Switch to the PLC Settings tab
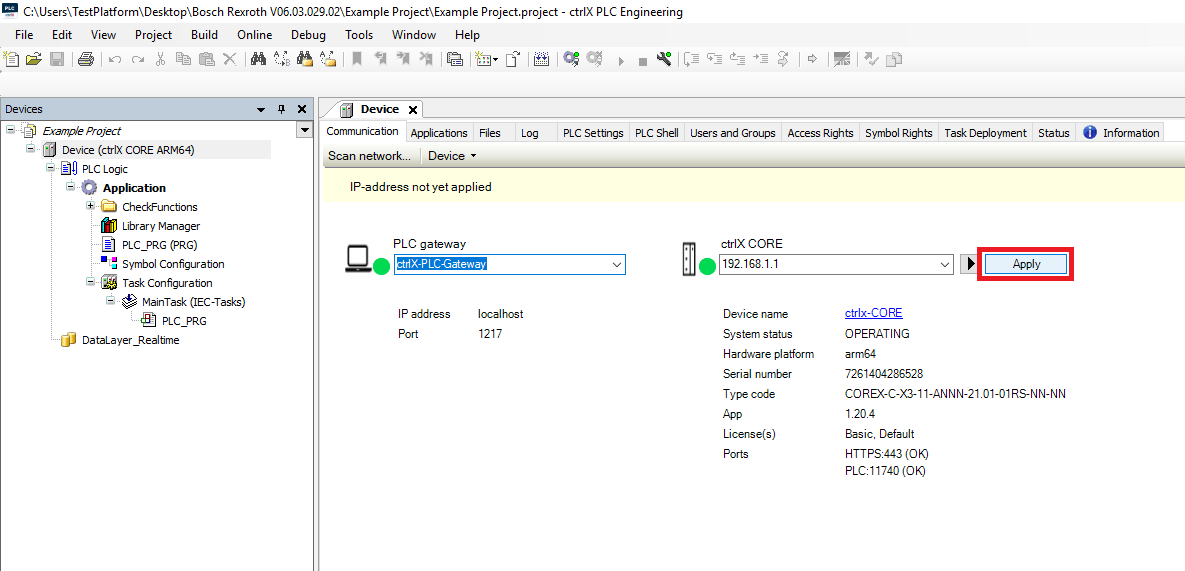The image size is (1185, 571). (x=592, y=133)
